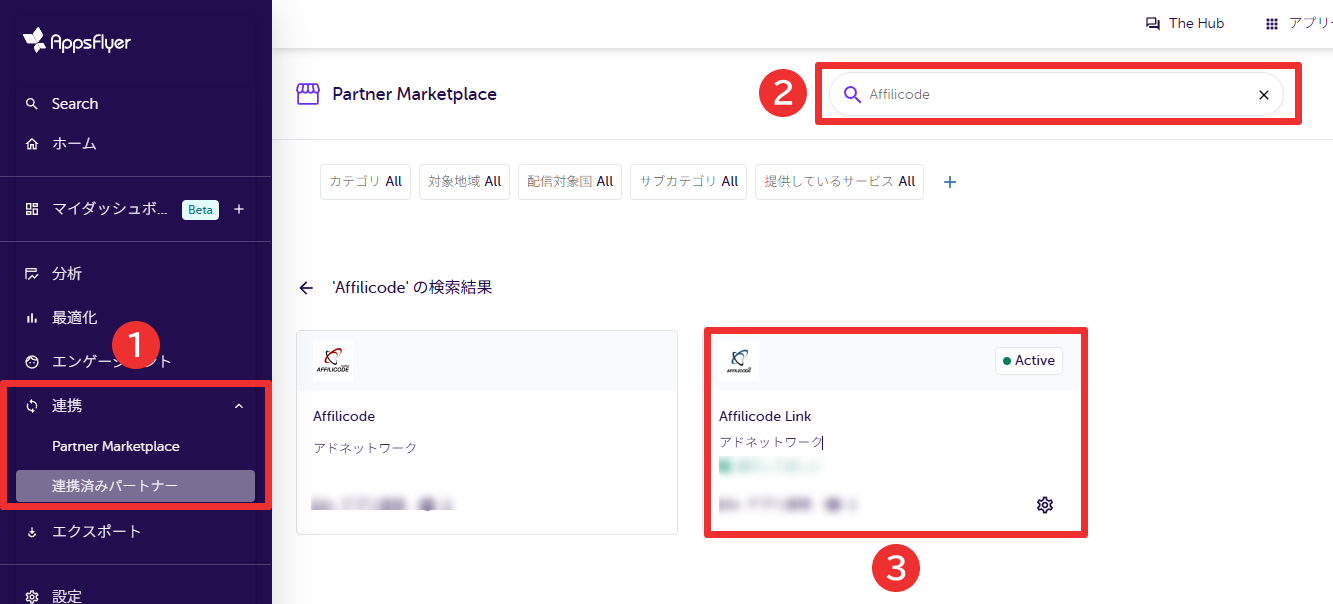Click the search magnifier in search box
1333x604 pixels.
click(x=852, y=94)
